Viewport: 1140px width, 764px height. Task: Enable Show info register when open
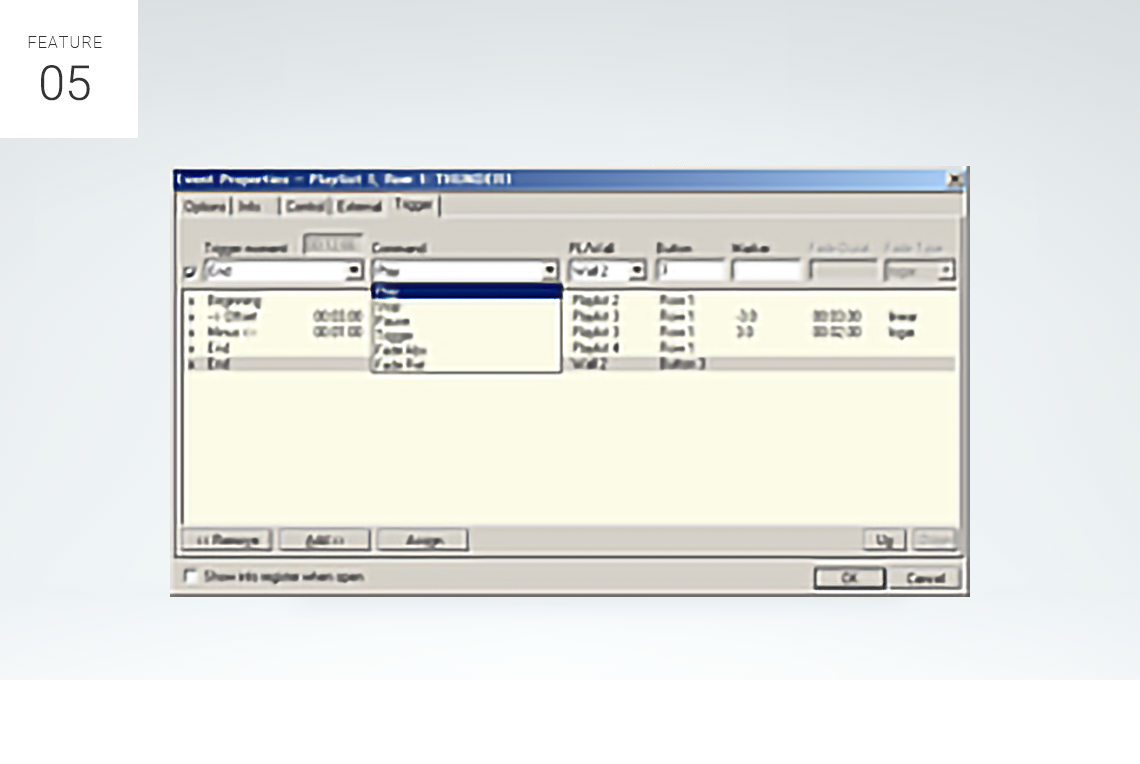[191, 577]
